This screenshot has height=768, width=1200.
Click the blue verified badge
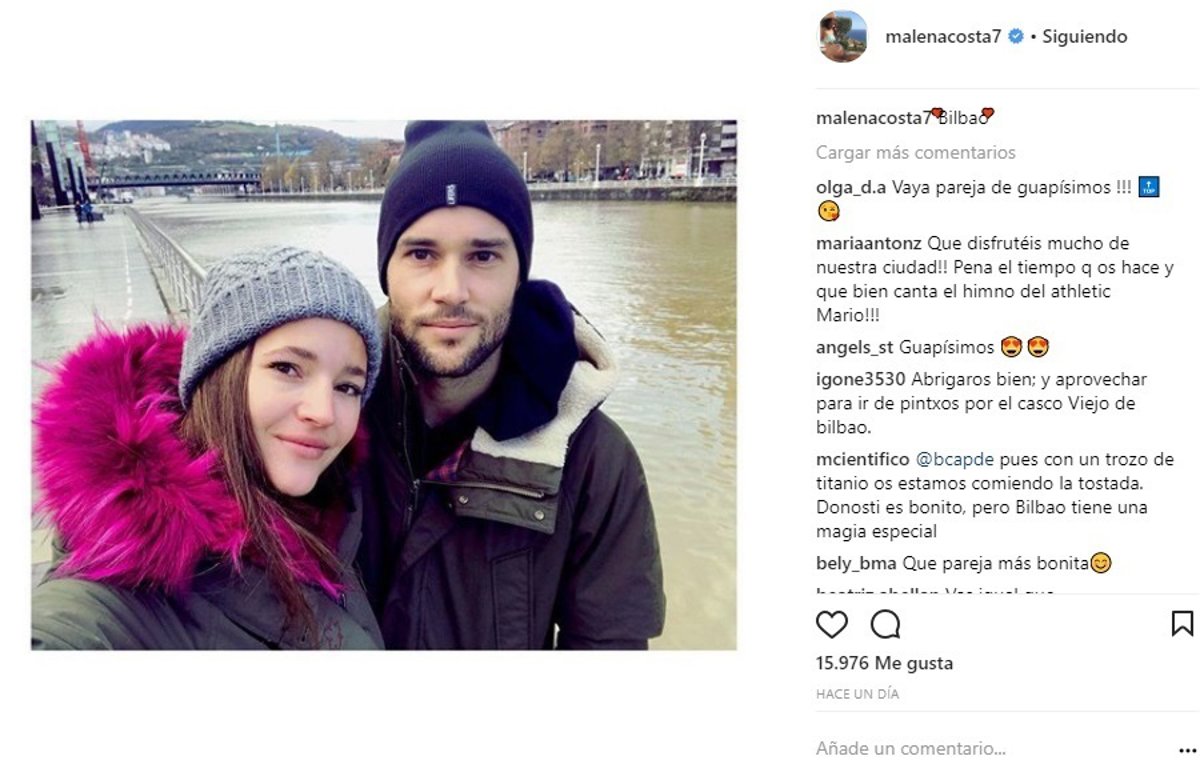(x=1016, y=37)
